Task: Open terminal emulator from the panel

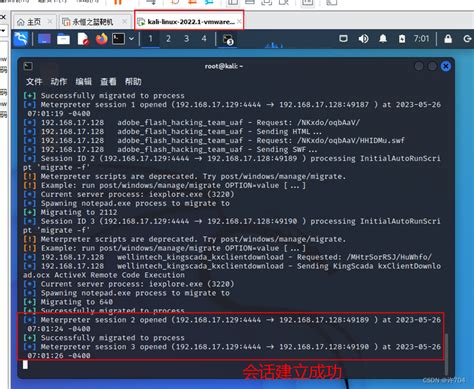Action: [118, 39]
